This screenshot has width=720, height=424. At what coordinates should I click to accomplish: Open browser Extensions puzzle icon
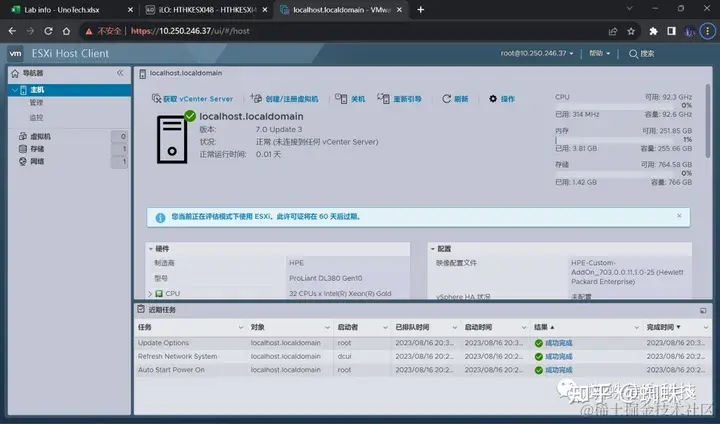click(653, 31)
